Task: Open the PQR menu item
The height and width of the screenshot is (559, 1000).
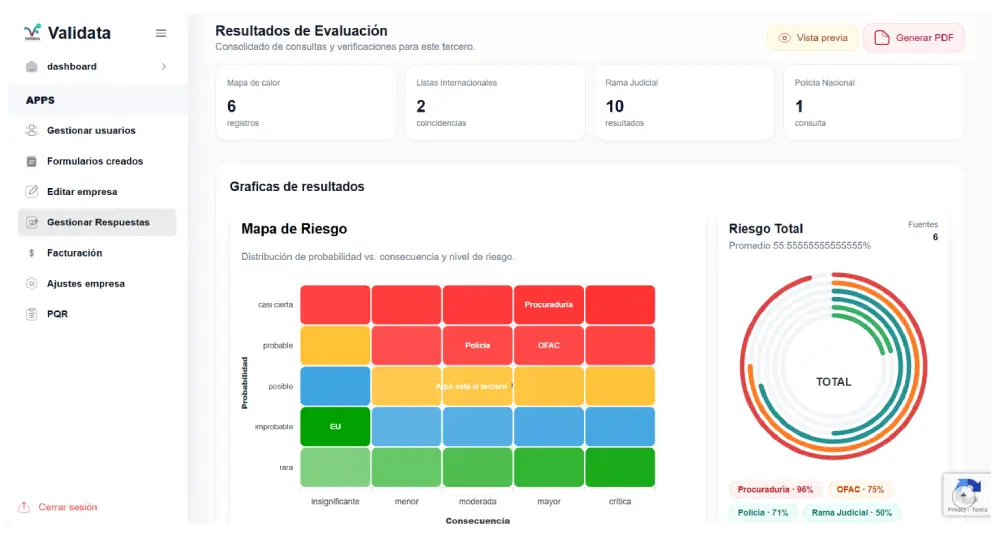Action: 97,314
